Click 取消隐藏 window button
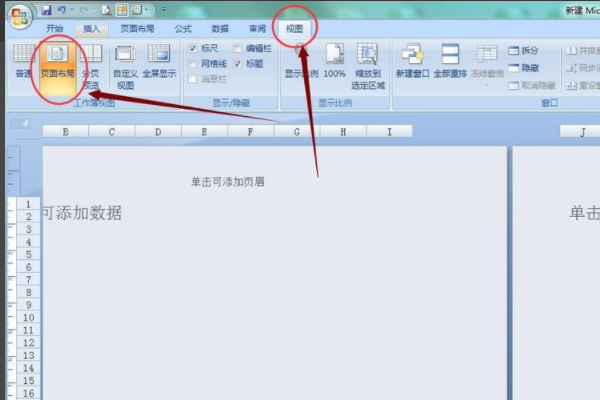Viewport: 600px width, 400px height. coord(532,85)
